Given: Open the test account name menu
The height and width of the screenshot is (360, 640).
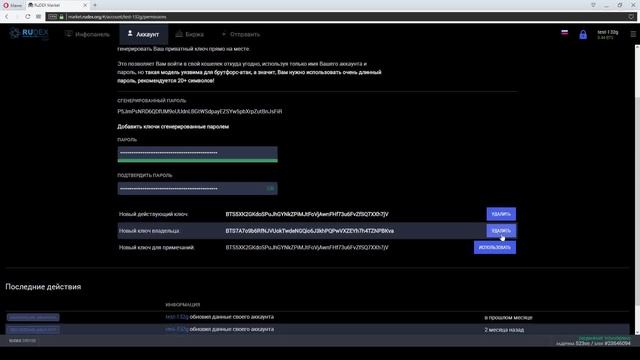Looking at the screenshot, I should click(608, 34).
